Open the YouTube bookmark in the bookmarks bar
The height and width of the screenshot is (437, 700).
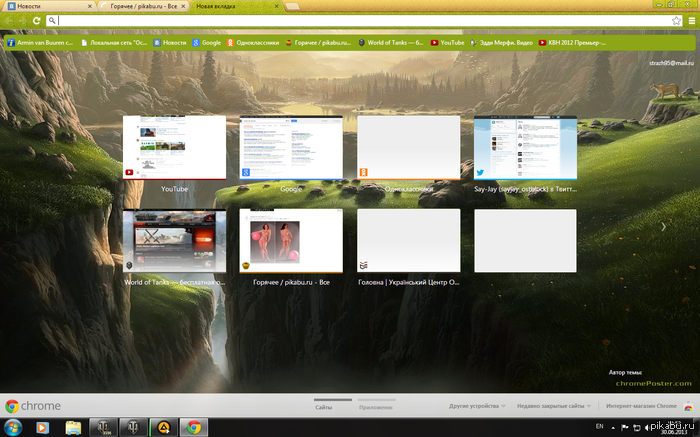pos(447,42)
